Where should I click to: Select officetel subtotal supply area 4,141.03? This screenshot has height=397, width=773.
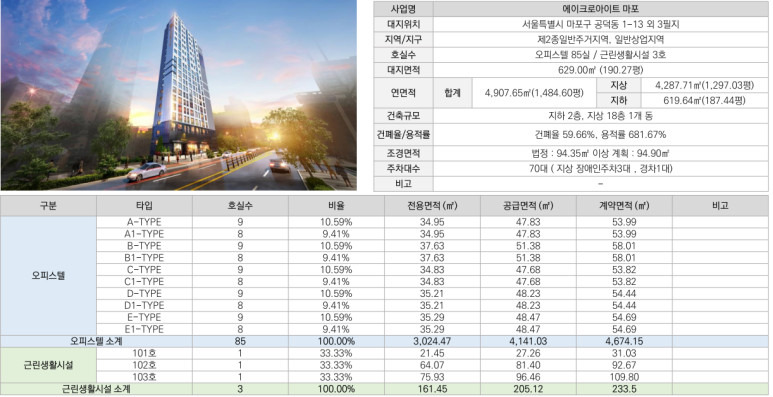528,341
